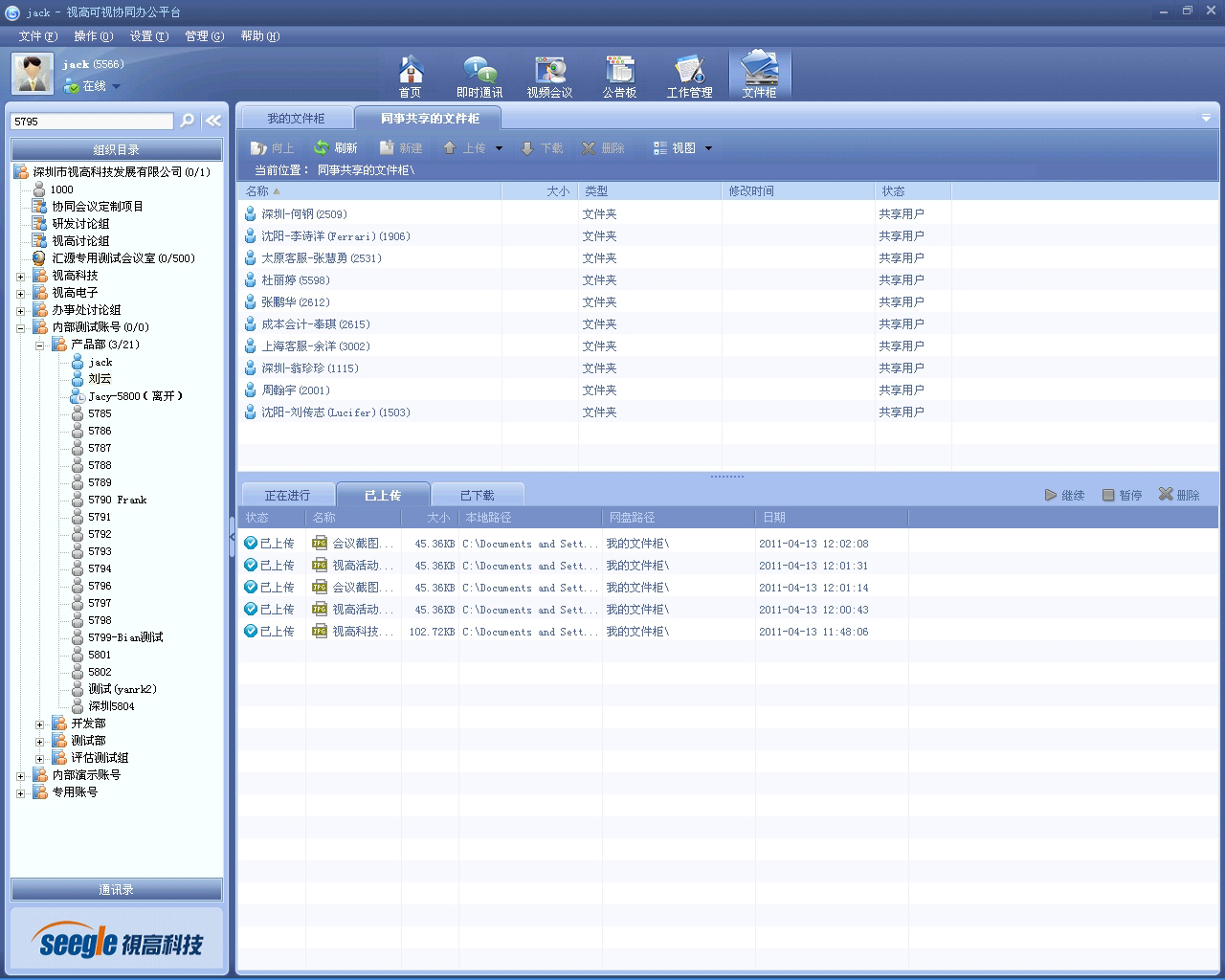Expand the 开发部 tree node
Screen dimensions: 1225x980
40,724
